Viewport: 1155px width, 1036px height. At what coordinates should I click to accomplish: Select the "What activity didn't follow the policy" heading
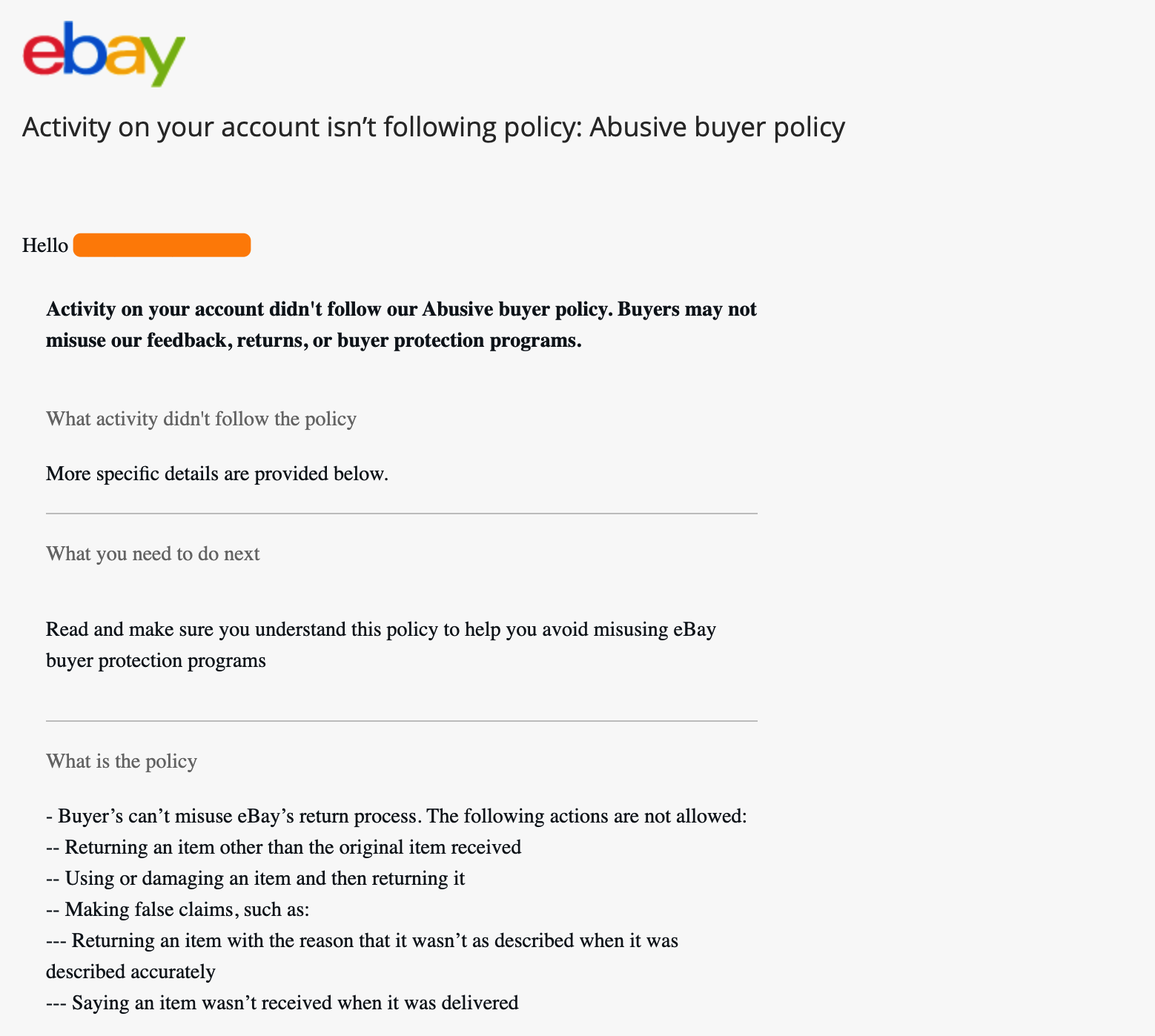201,419
